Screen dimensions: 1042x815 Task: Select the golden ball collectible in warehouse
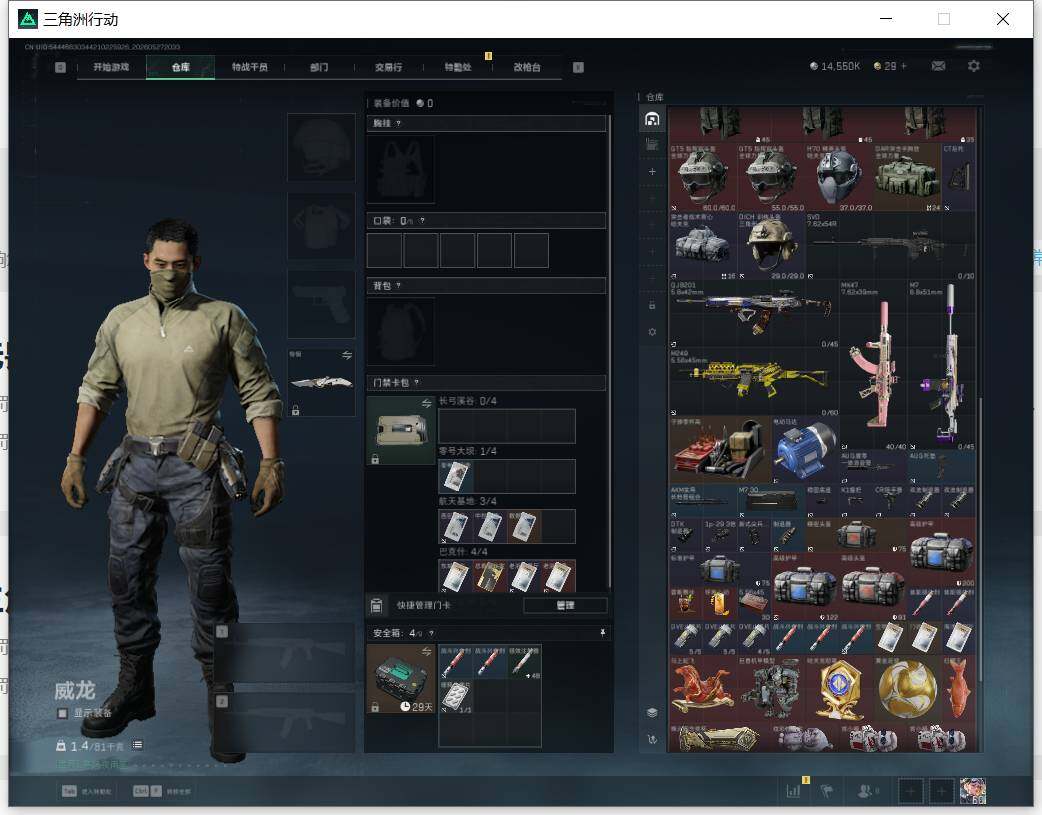[908, 689]
